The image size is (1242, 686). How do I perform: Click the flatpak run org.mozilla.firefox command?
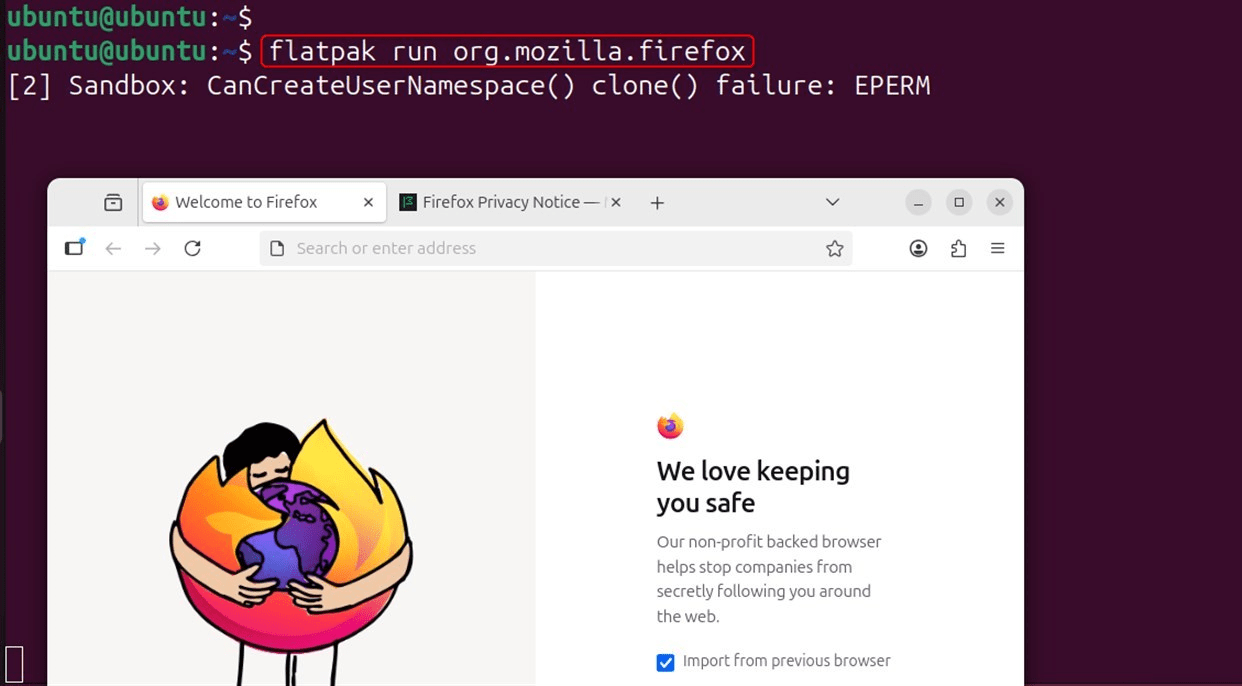(507, 51)
